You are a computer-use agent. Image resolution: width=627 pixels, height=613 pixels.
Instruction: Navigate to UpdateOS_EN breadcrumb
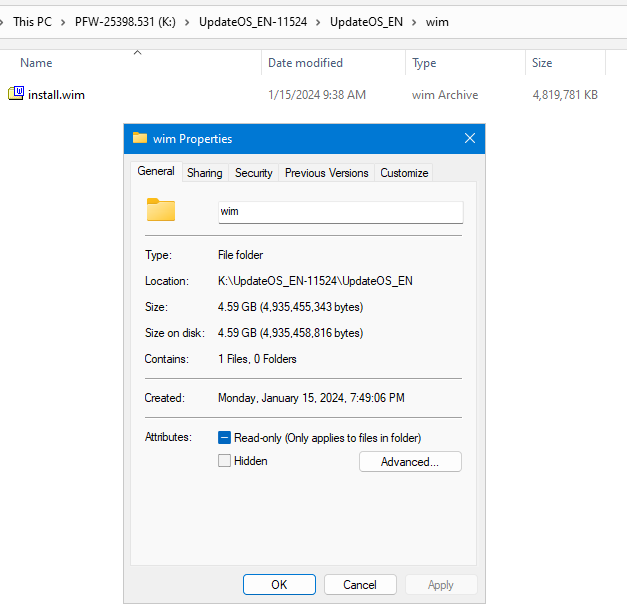[366, 22]
